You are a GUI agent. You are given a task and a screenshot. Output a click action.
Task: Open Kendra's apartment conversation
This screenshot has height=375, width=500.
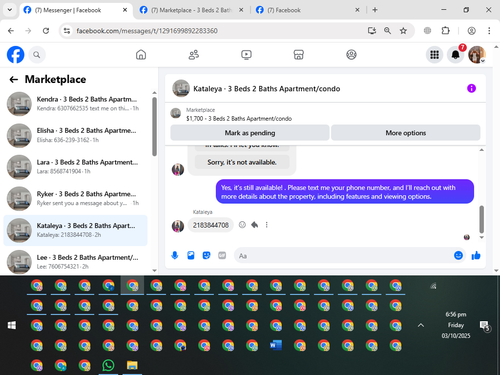coord(75,104)
